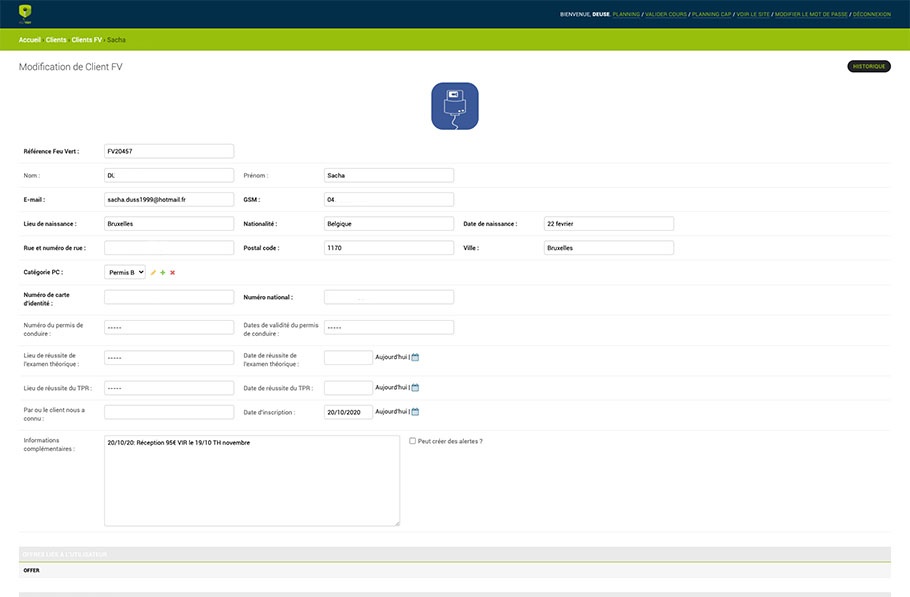Open calendar for Date de réussite du TPR
The height and width of the screenshot is (597, 910).
click(415, 388)
